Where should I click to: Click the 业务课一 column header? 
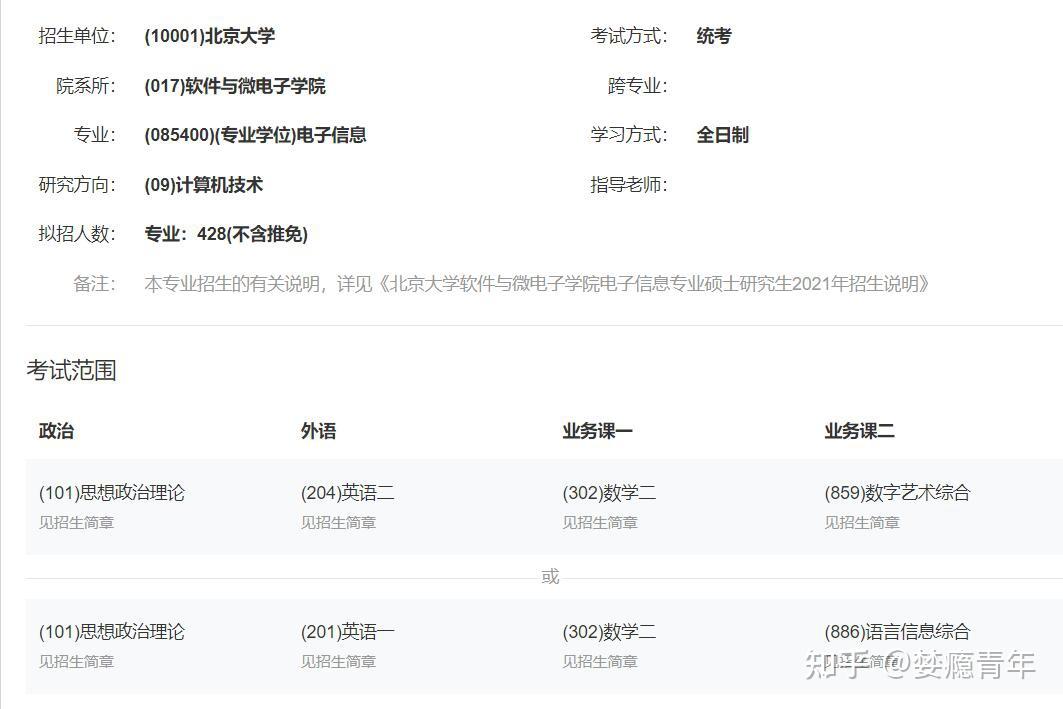(597, 430)
